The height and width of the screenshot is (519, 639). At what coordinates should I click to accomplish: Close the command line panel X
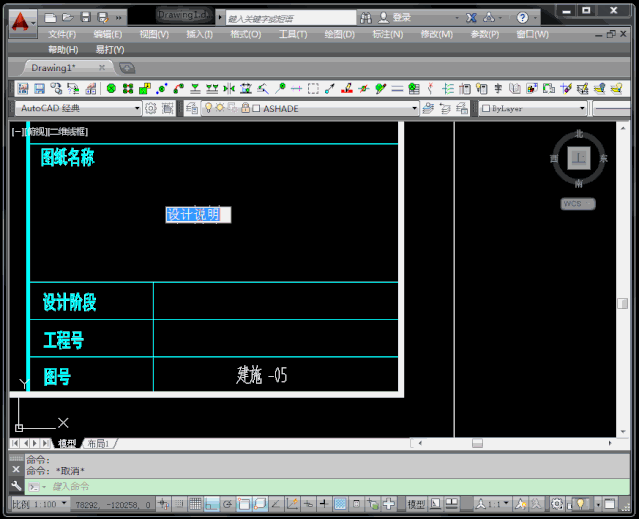coord(16,469)
